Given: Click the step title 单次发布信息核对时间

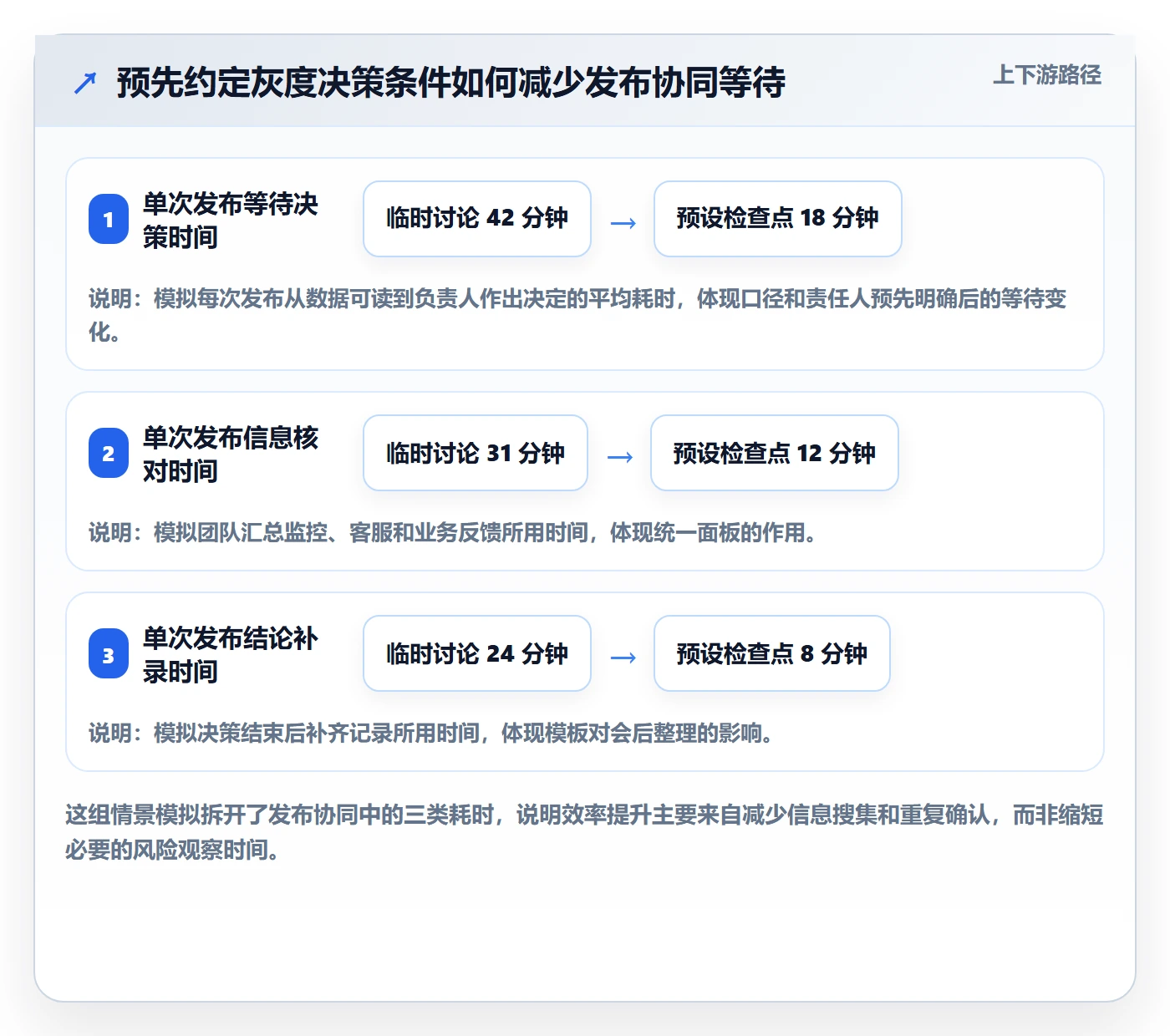Looking at the screenshot, I should [x=231, y=454].
